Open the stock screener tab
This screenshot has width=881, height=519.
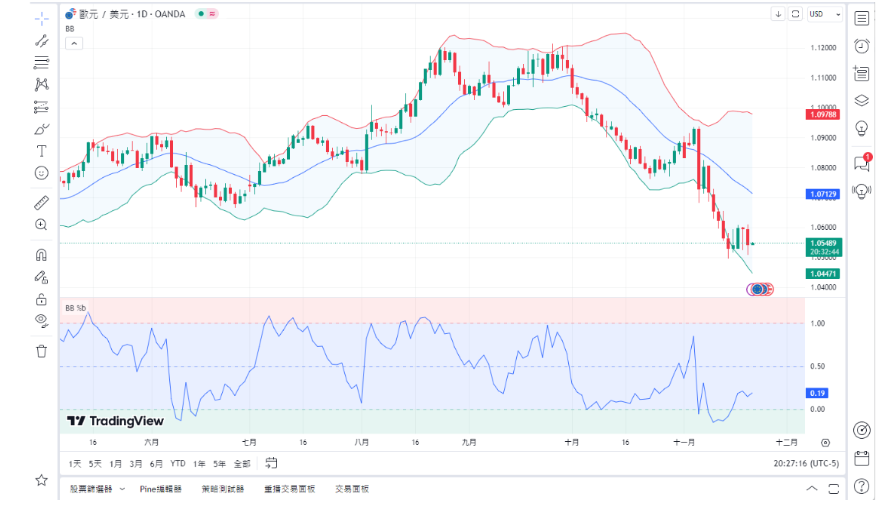pyautogui.click(x=91, y=489)
